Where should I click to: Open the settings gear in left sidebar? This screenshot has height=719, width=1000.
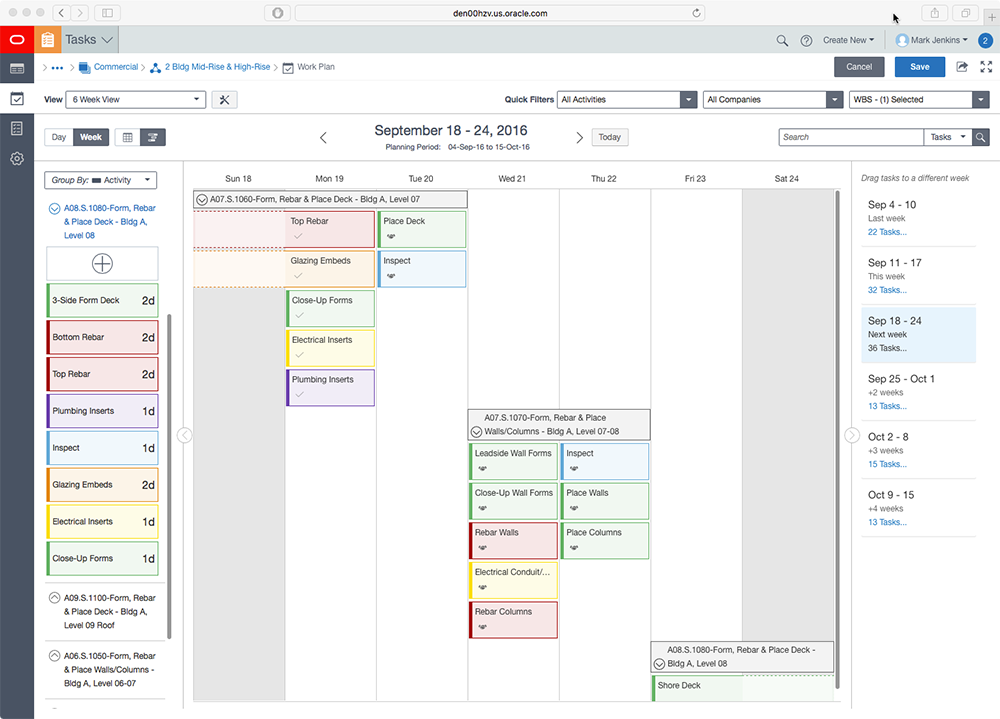(x=17, y=159)
